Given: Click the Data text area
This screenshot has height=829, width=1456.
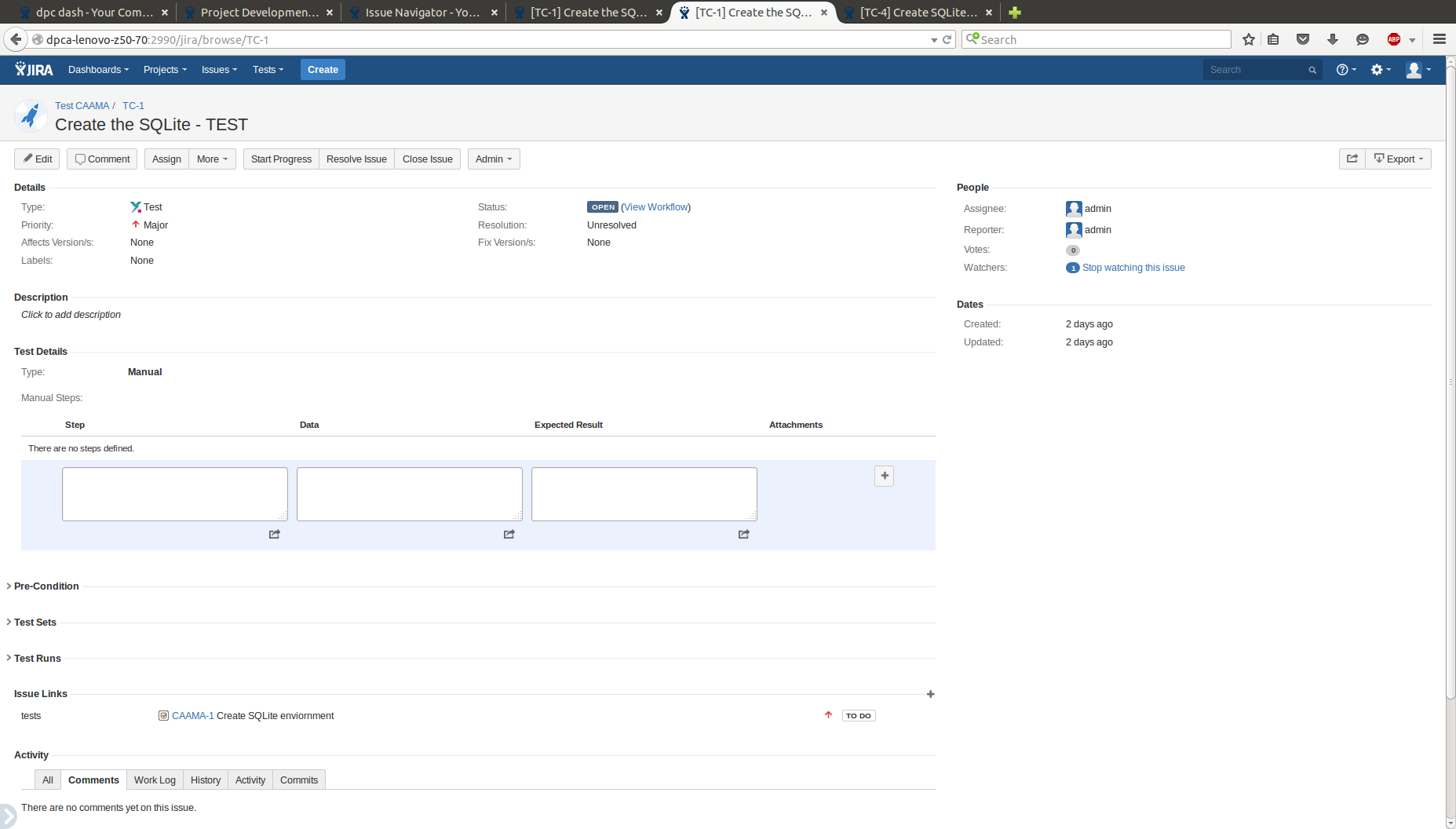Looking at the screenshot, I should click(x=410, y=494).
